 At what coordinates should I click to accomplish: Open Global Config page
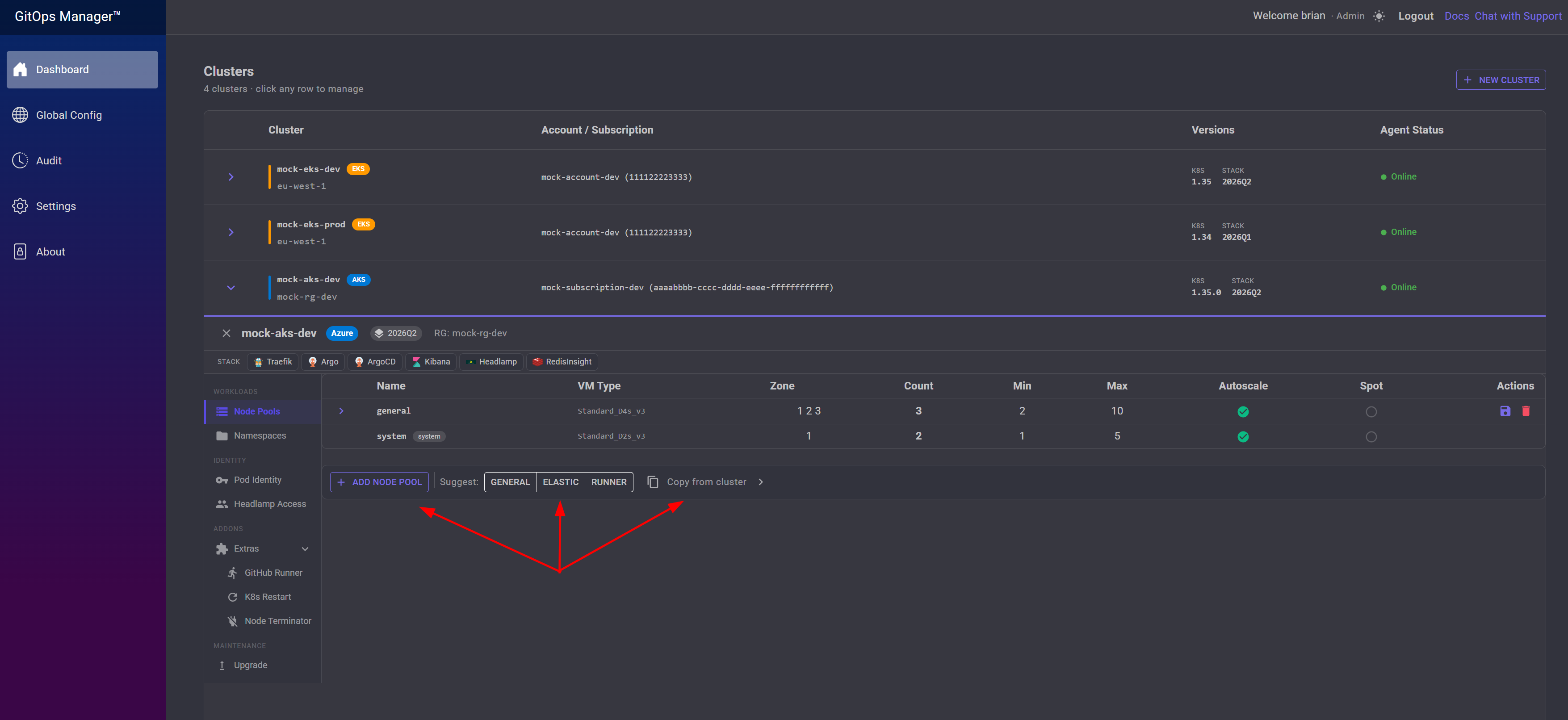[x=82, y=115]
